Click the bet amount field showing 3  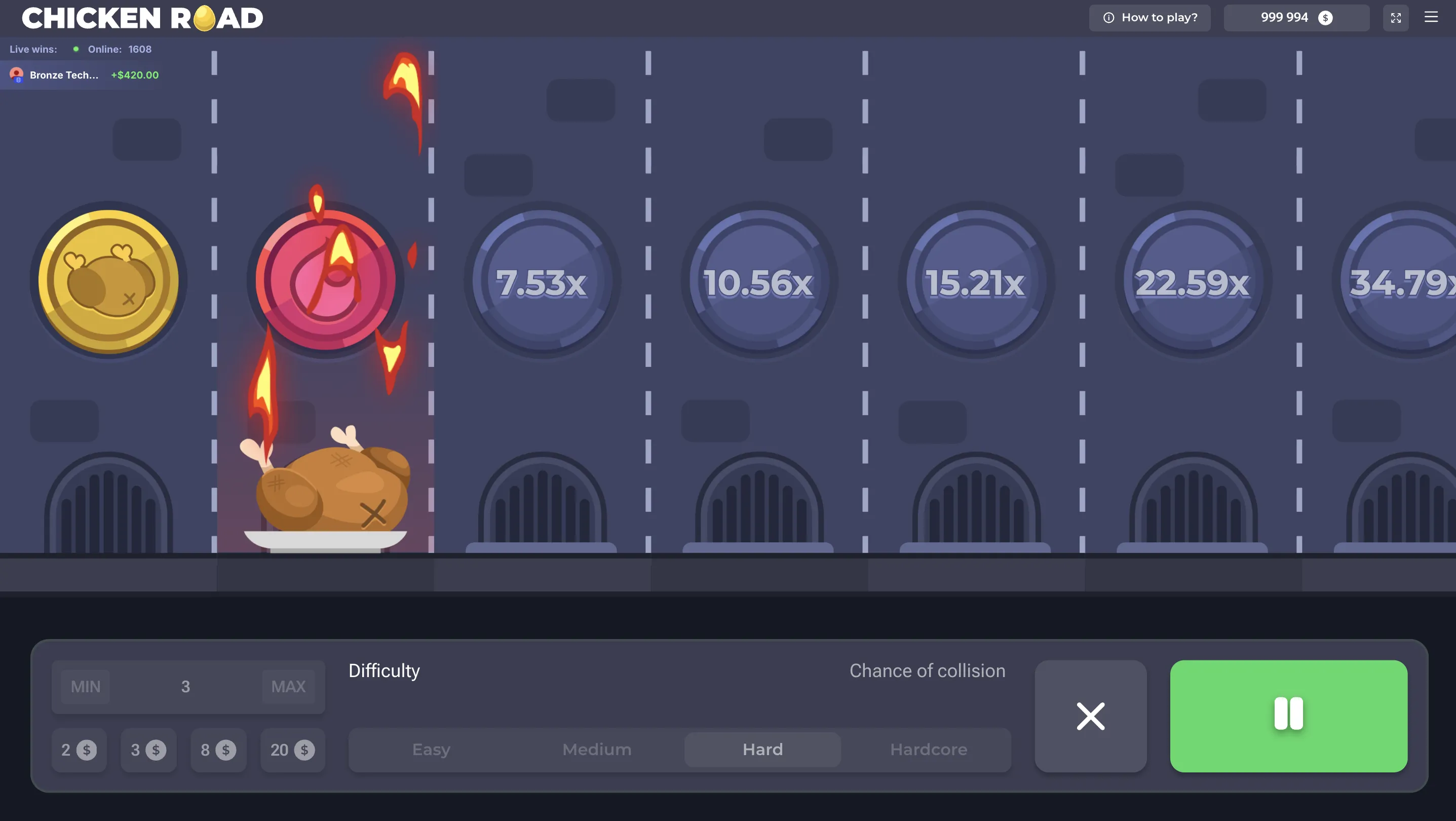coord(187,686)
